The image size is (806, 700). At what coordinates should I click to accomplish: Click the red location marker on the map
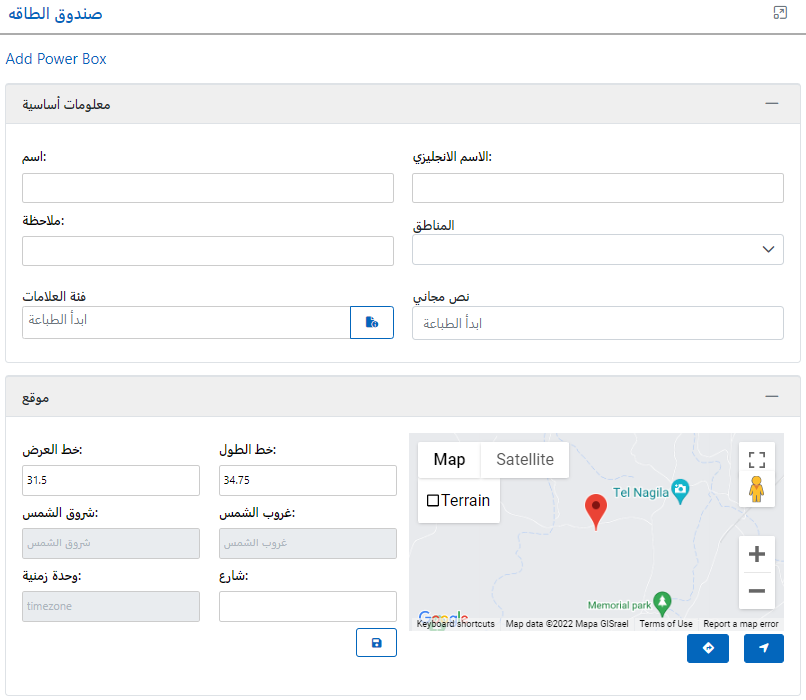(x=596, y=509)
